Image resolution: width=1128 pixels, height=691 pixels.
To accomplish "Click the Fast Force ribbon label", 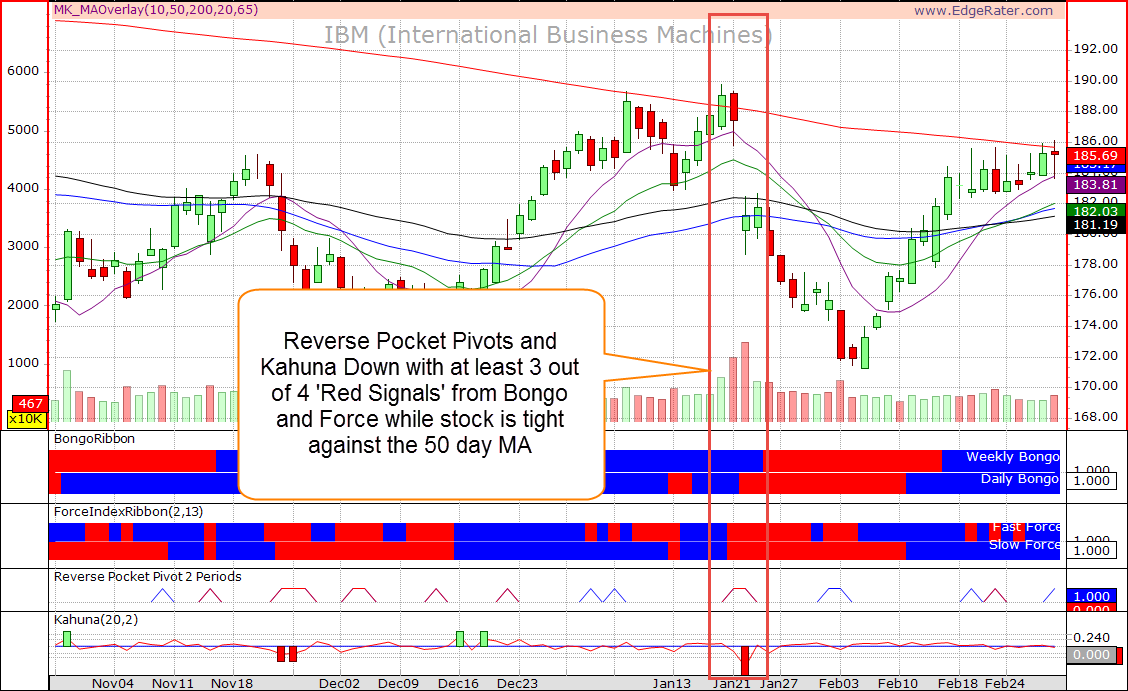I will point(1026,527).
